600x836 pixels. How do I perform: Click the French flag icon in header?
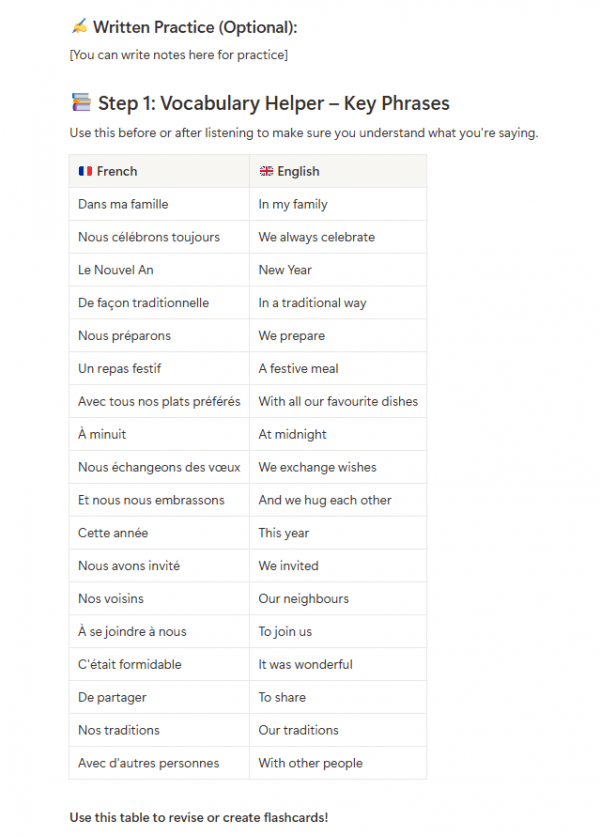tap(85, 171)
